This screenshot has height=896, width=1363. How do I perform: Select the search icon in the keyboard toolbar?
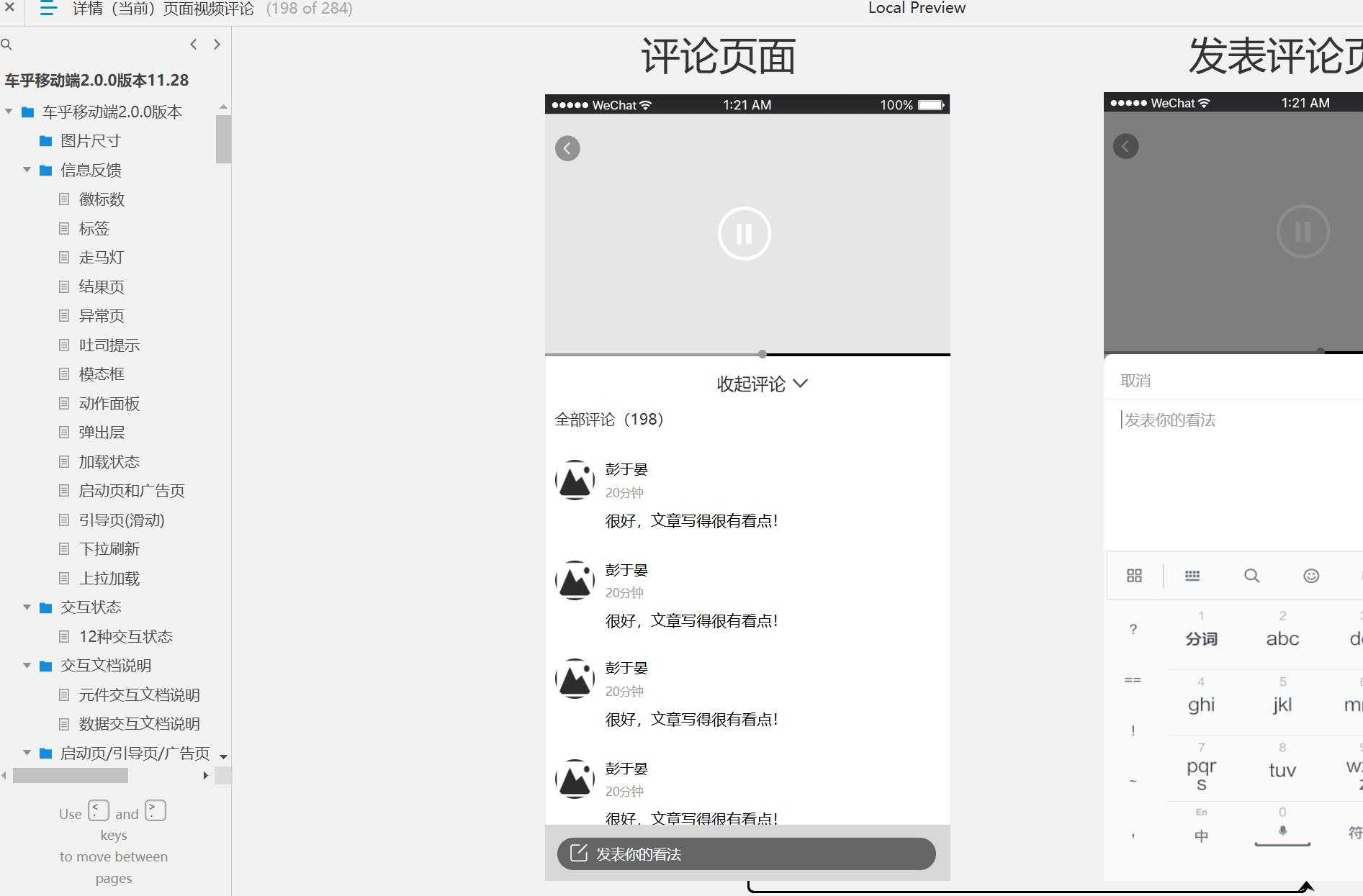pos(1251,576)
